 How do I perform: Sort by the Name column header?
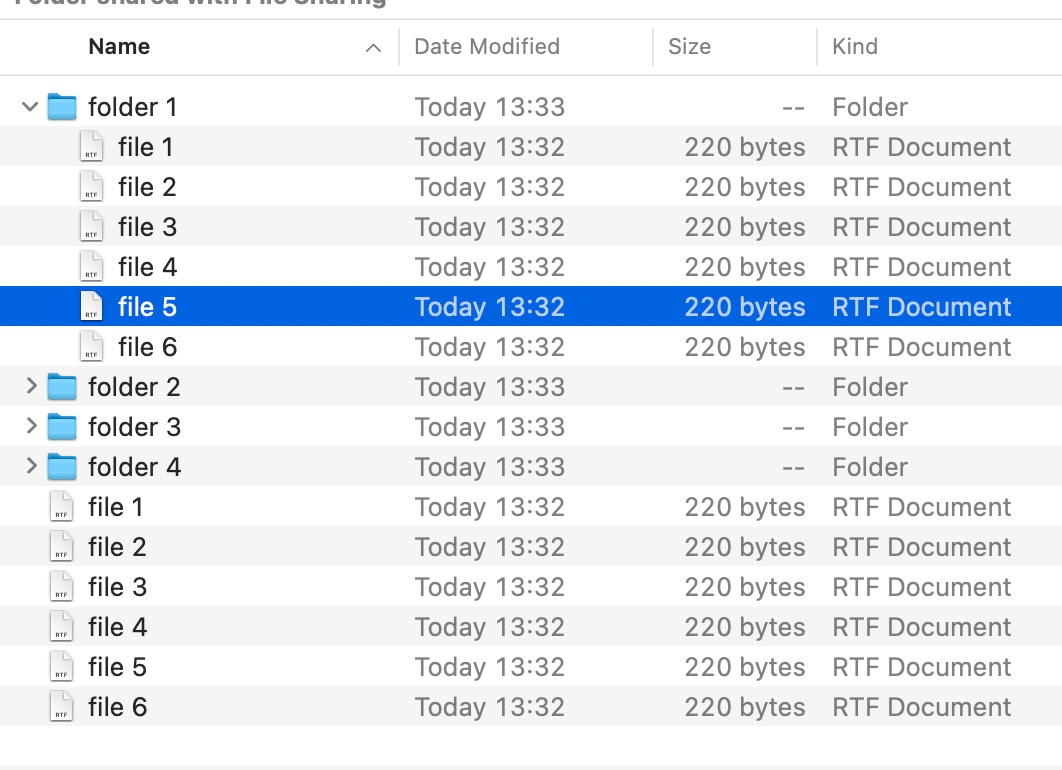click(119, 47)
